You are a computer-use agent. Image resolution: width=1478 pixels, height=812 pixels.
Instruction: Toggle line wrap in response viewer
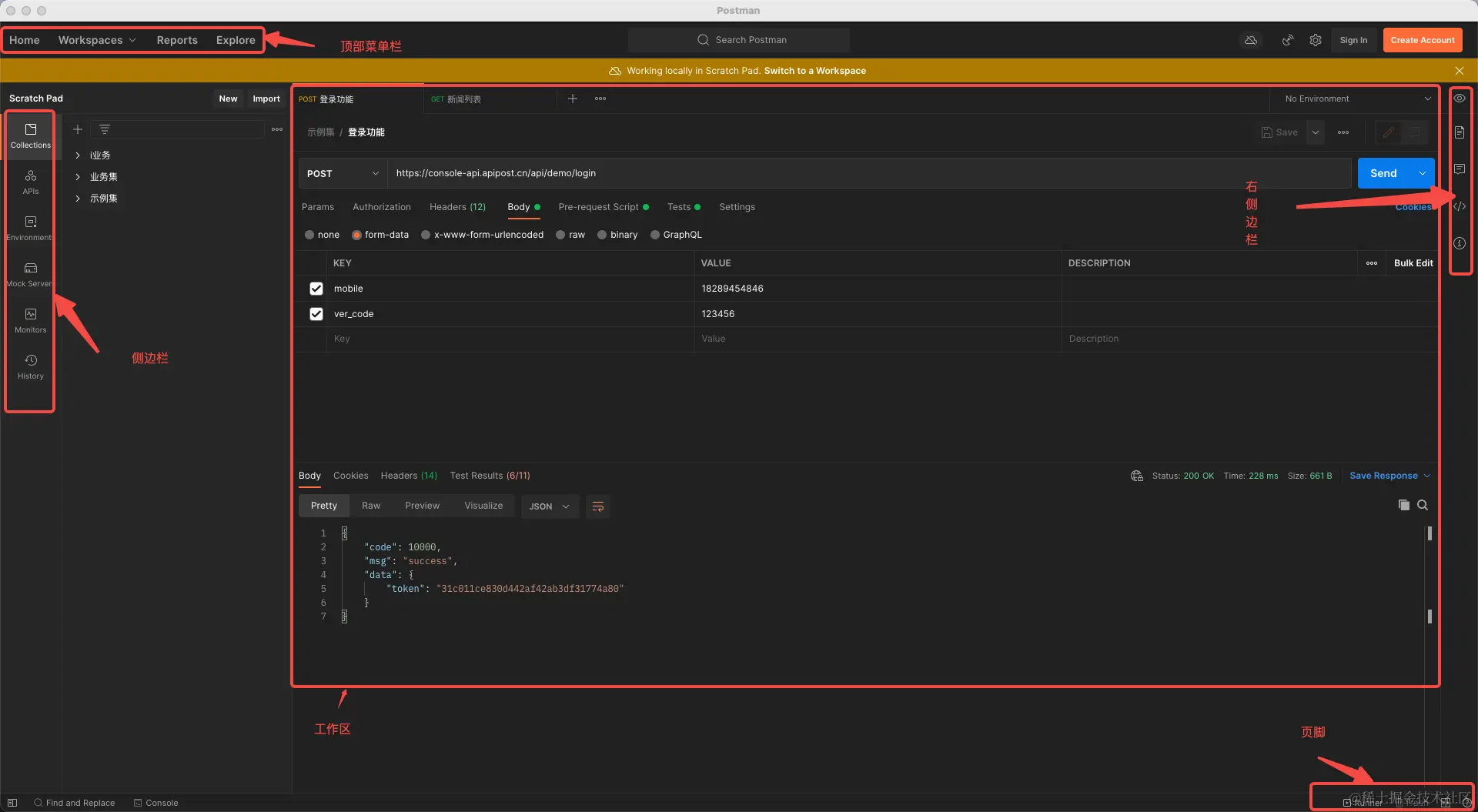(x=598, y=506)
